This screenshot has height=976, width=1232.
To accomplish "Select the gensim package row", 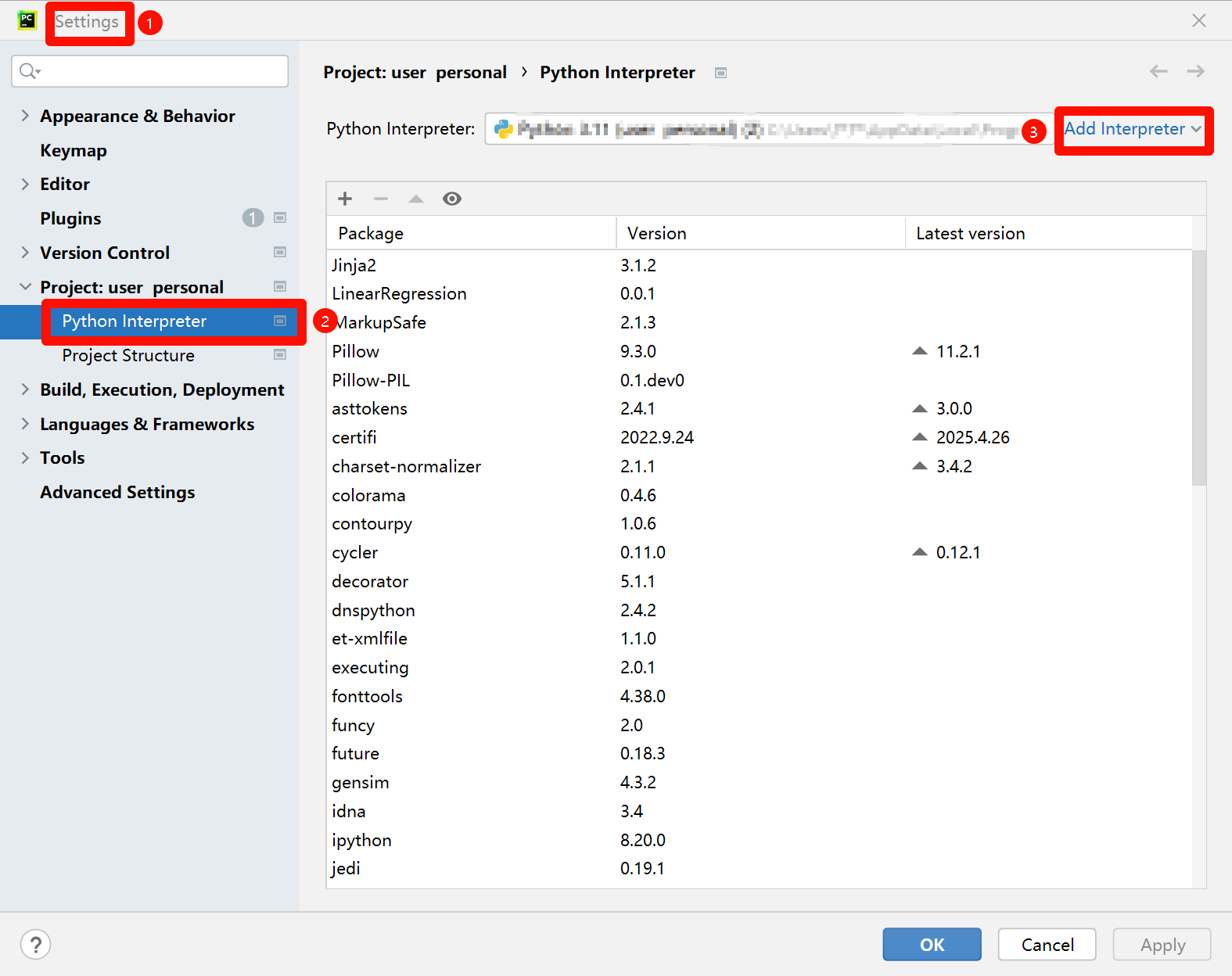I will (x=759, y=782).
